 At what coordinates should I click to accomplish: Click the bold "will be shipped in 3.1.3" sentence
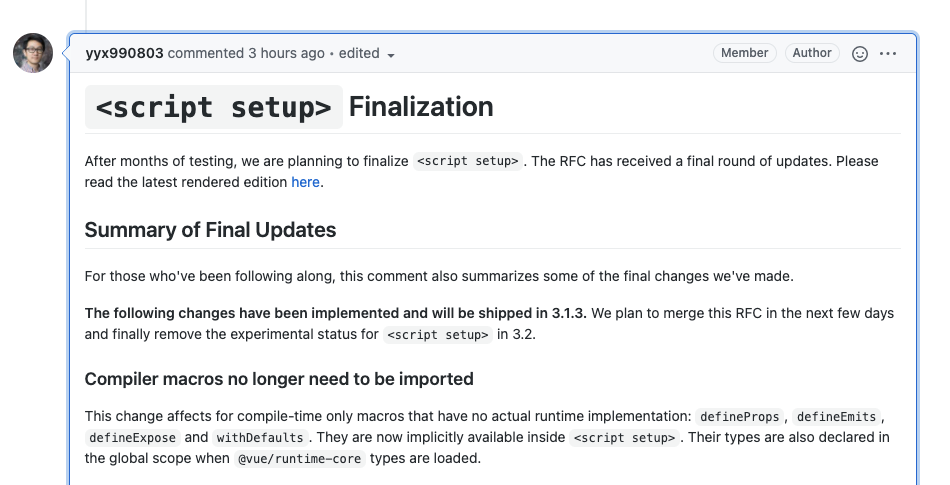tap(337, 313)
